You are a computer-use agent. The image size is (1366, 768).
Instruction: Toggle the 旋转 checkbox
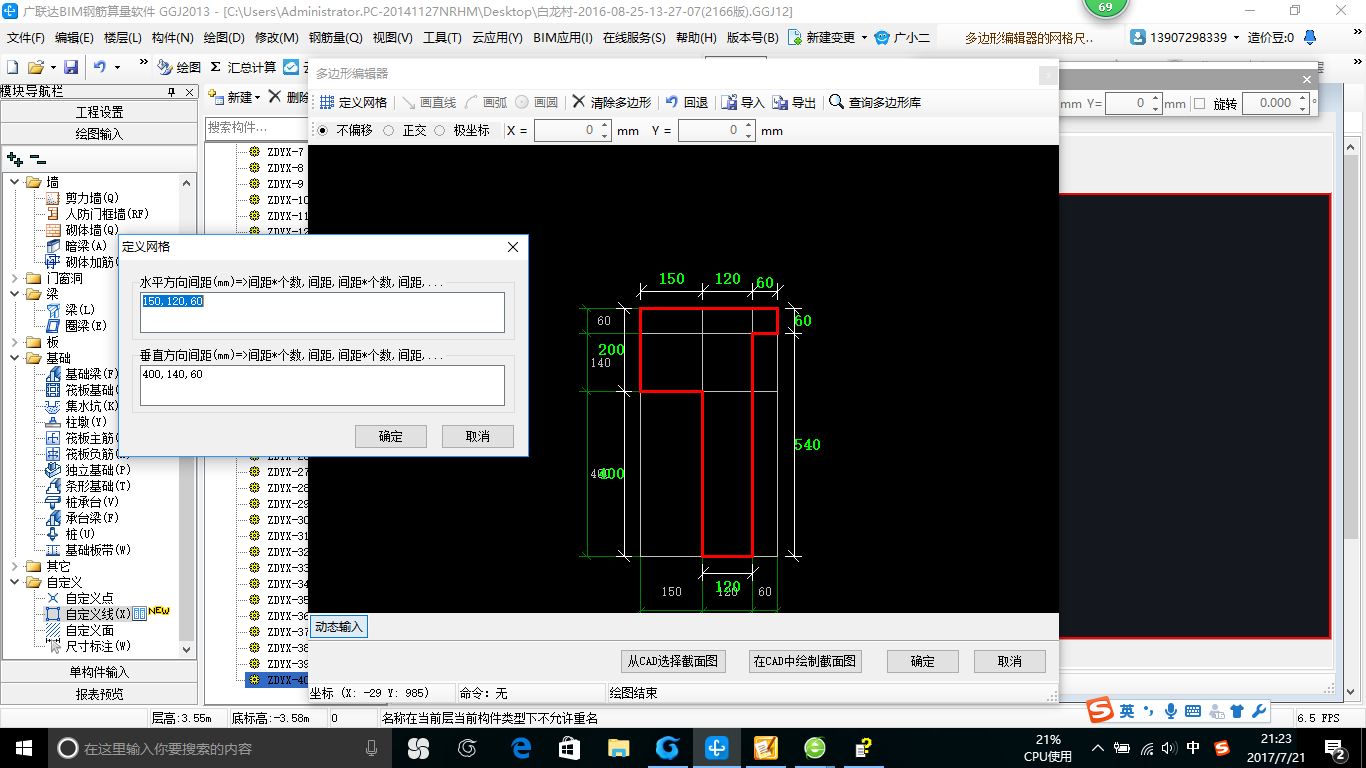[x=1199, y=104]
